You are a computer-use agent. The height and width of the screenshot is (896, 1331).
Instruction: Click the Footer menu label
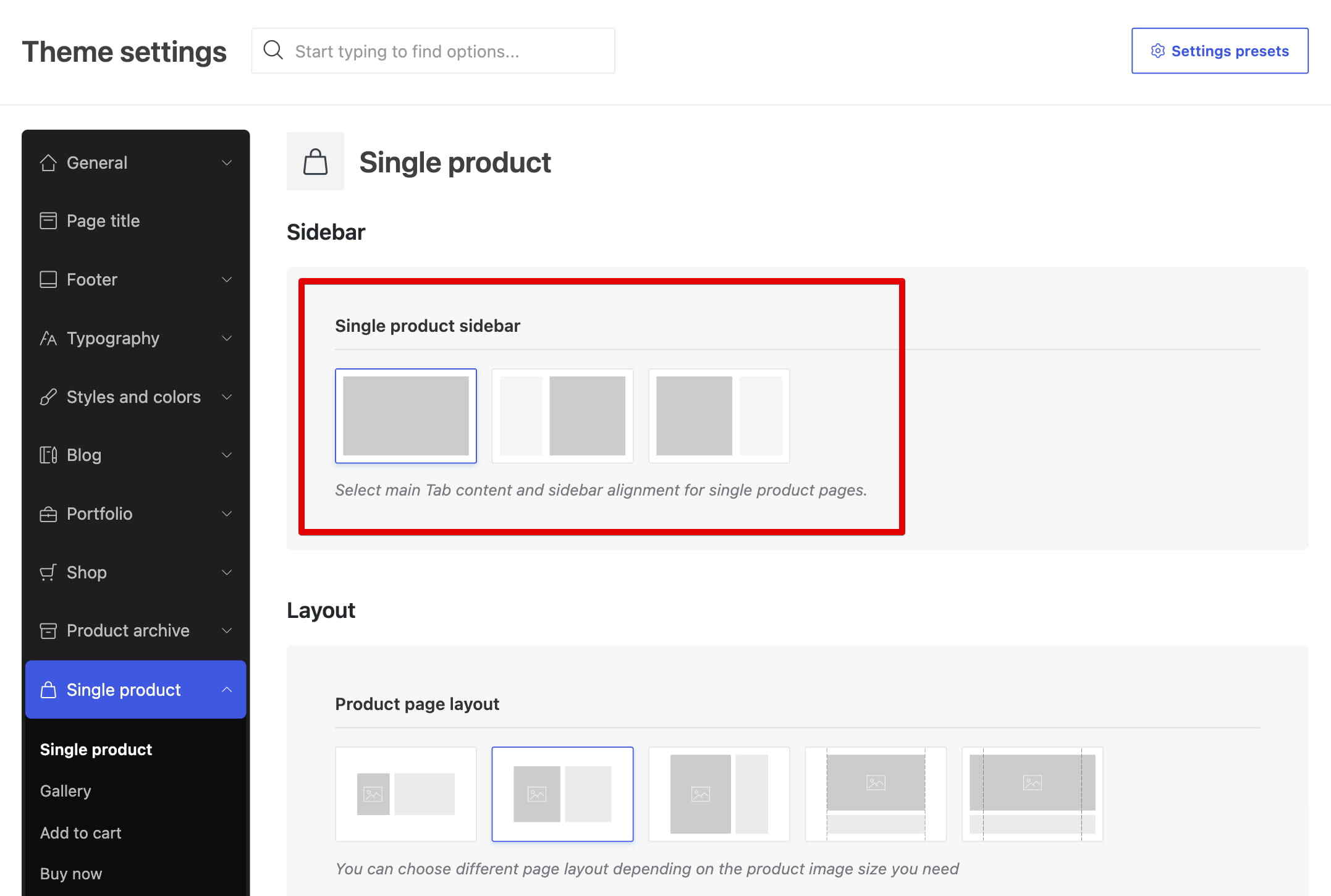(92, 279)
